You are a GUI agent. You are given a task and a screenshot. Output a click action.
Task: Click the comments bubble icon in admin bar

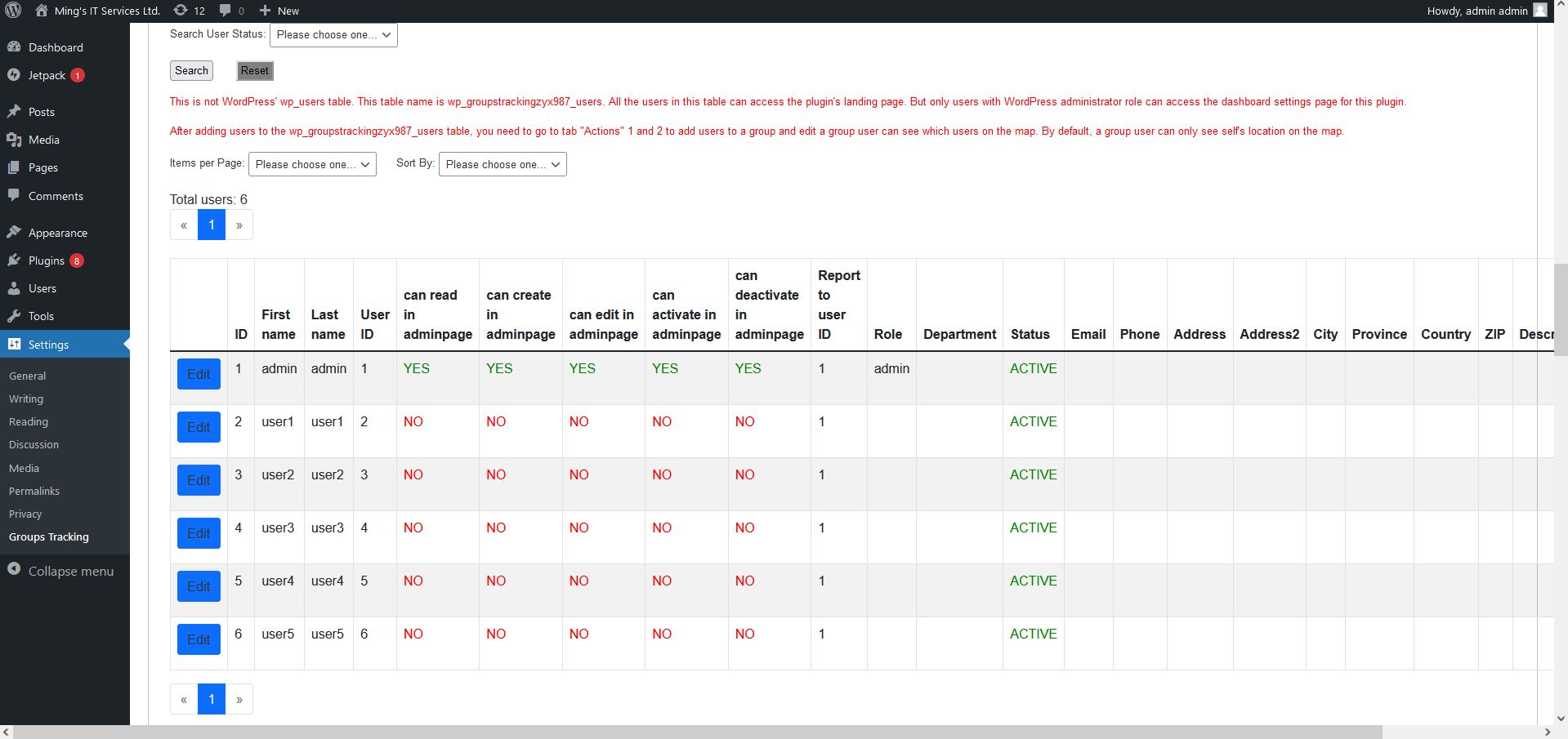point(226,11)
